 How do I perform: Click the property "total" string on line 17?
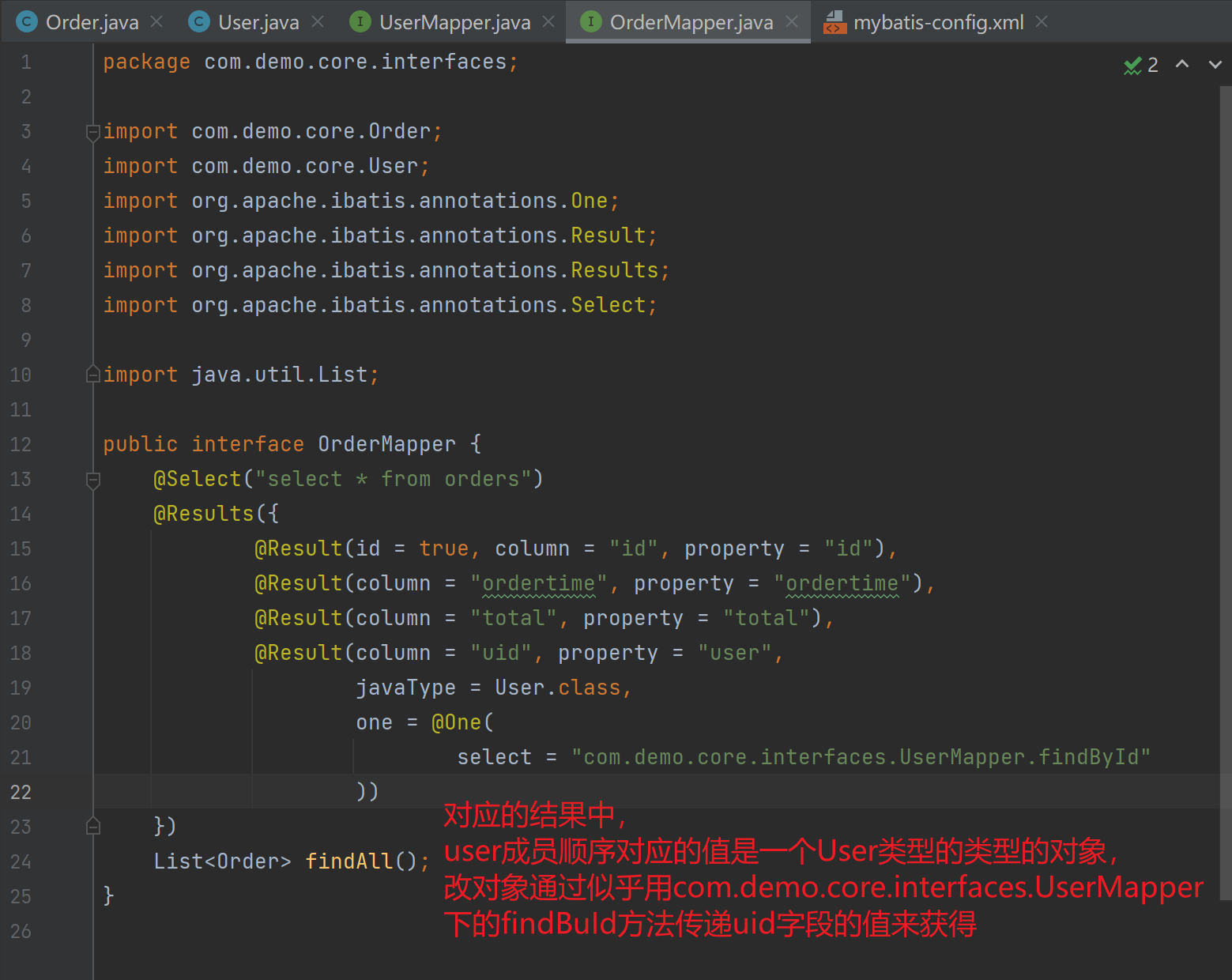point(766,618)
